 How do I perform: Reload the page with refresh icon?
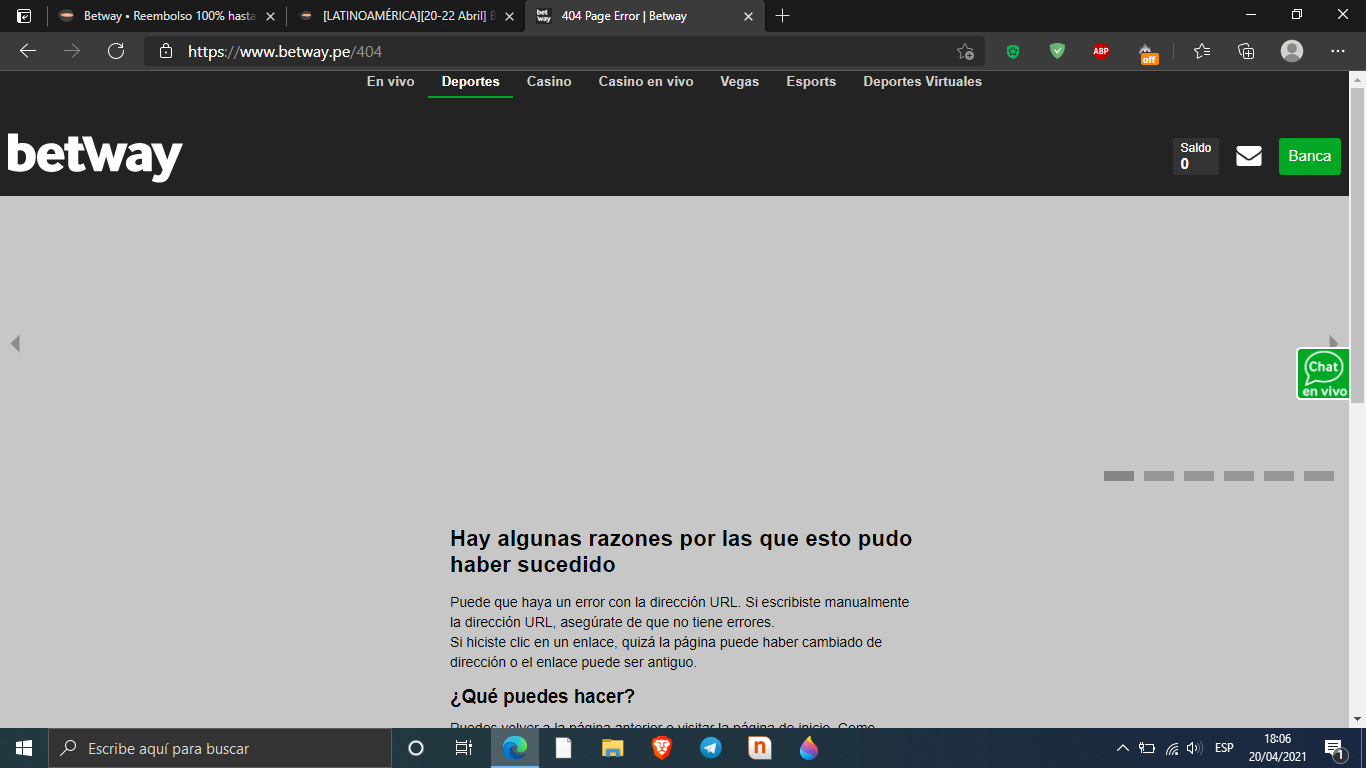click(116, 51)
